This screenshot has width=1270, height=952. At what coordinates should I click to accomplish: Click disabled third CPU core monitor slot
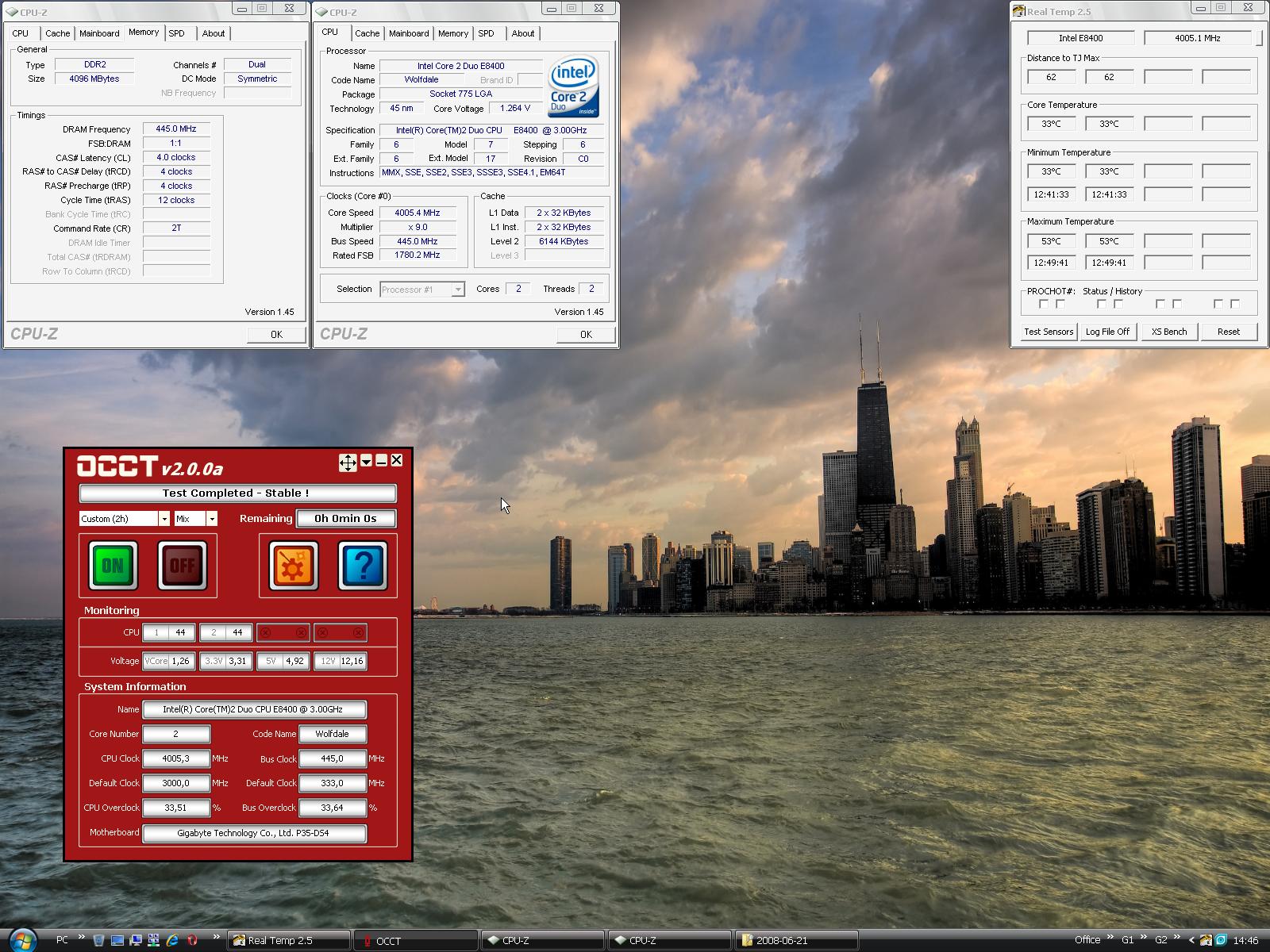tap(283, 632)
